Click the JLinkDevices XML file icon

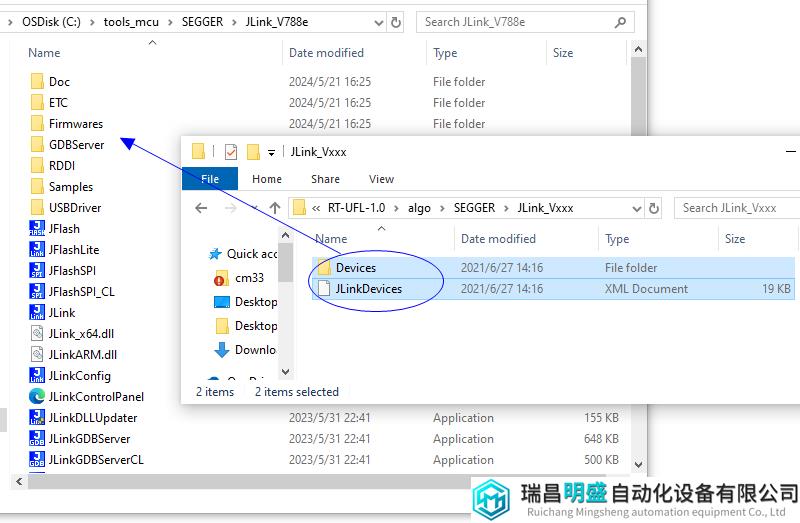pyautogui.click(x=324, y=288)
